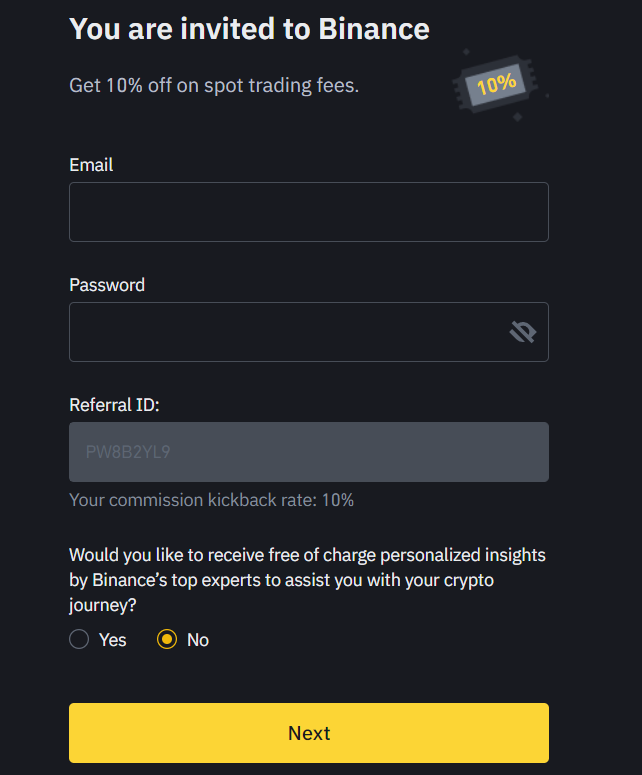Click the yellow 10% label on the coupon
This screenshot has height=775, width=642.
coord(497,84)
